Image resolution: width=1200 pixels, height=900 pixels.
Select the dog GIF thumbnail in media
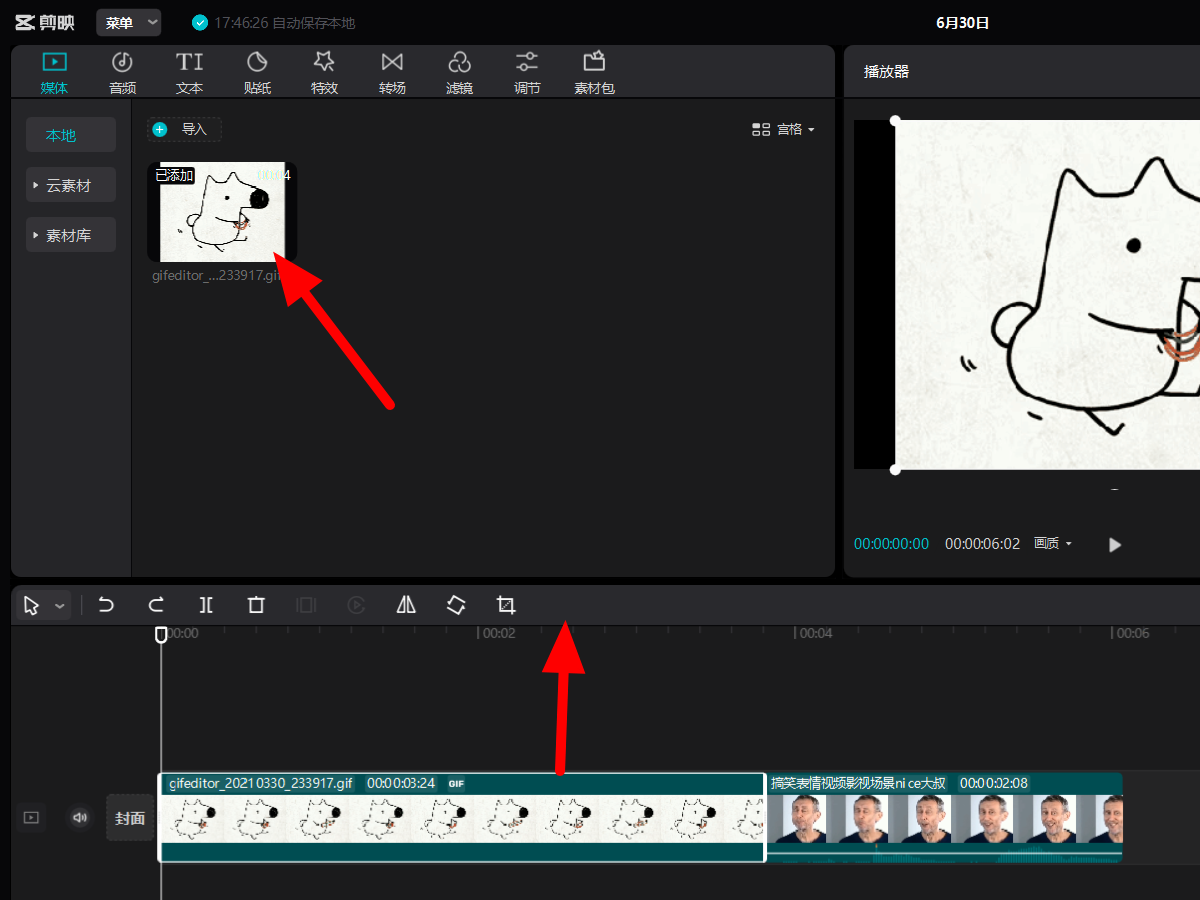tap(222, 212)
